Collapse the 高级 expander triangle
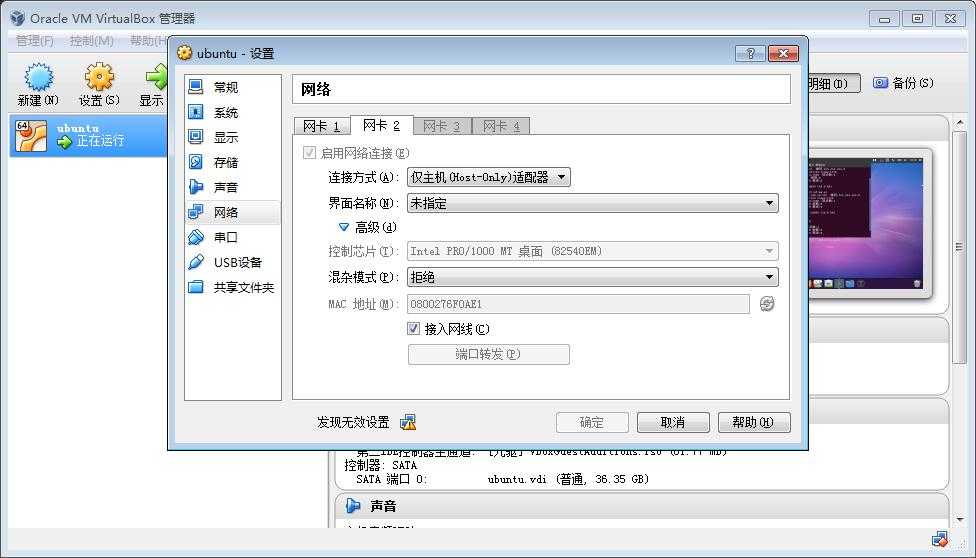976x558 pixels. coord(344,227)
